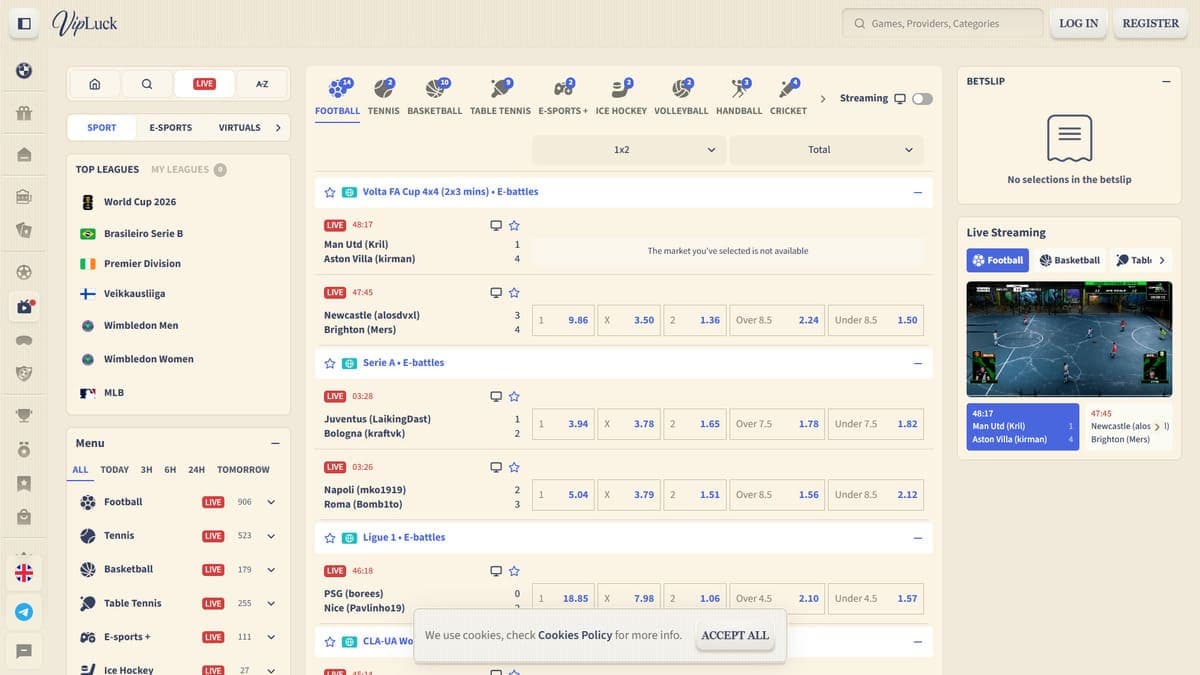The height and width of the screenshot is (675, 1200).
Task: Choose the Basketball icon in the top sports strip
Action: click(x=435, y=88)
